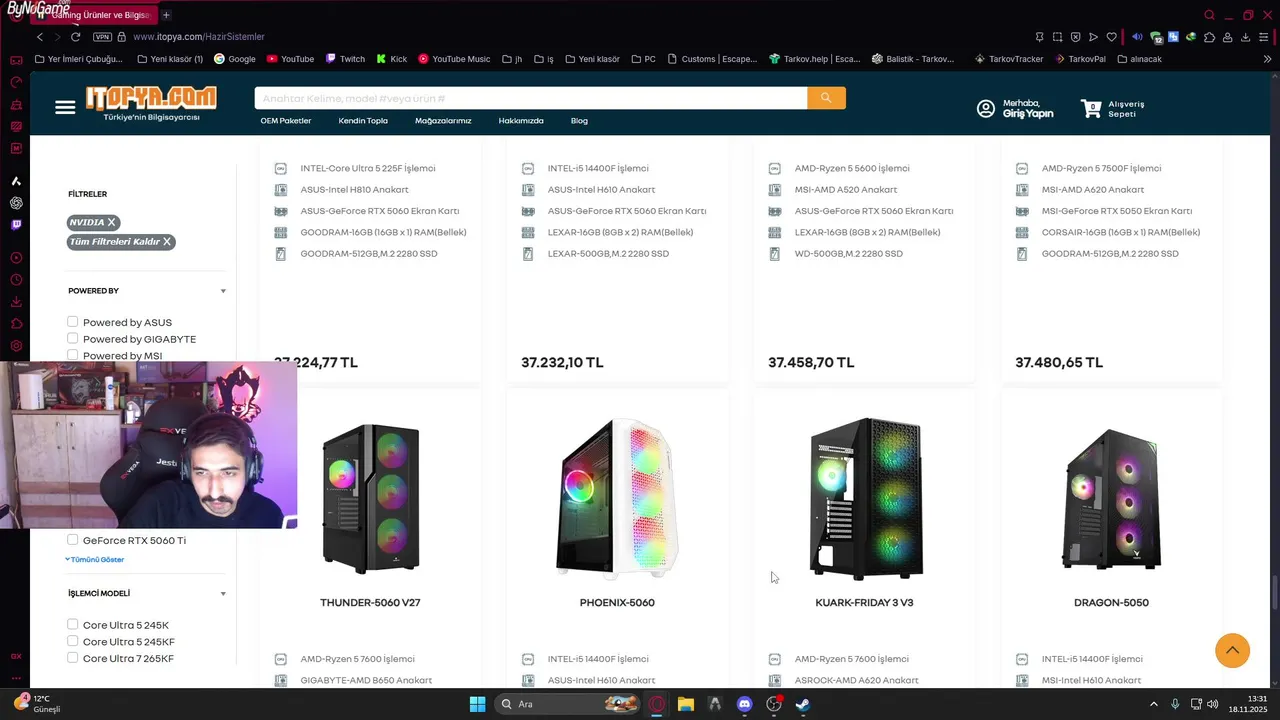
Task: Show more bookmarks with the chevron
Action: click(1267, 59)
